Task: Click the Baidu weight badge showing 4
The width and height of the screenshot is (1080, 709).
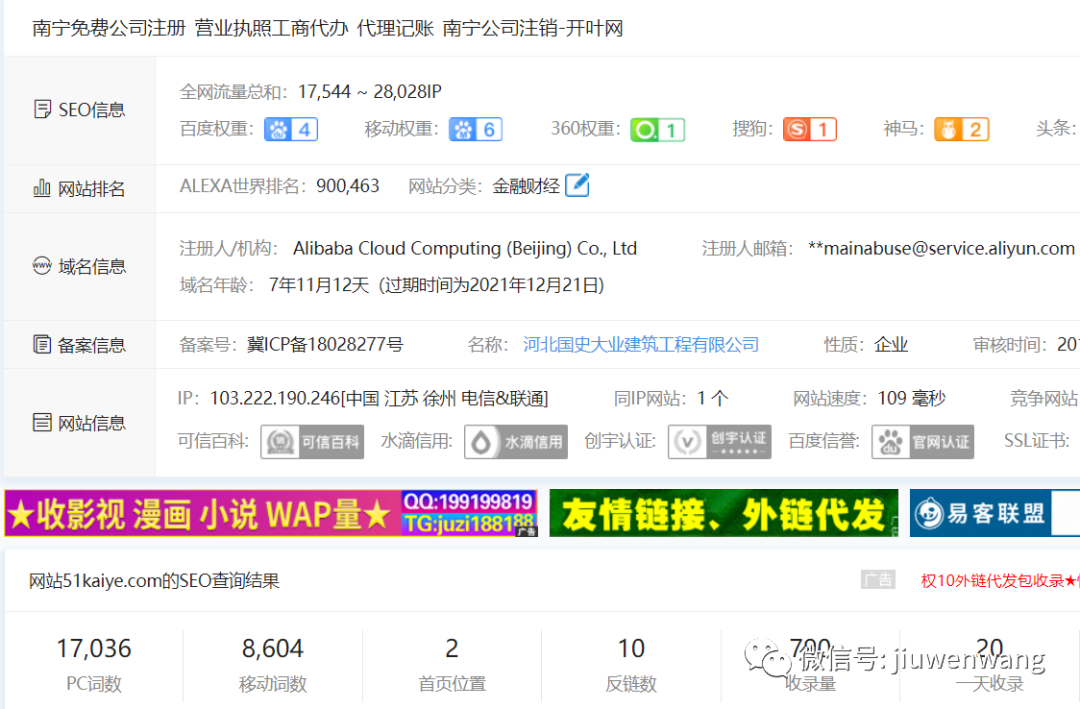Action: pyautogui.click(x=291, y=130)
